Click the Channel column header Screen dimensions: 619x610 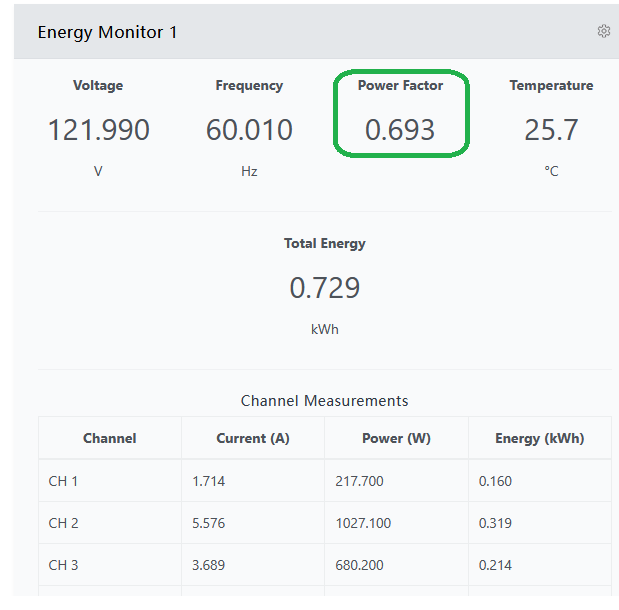click(110, 438)
